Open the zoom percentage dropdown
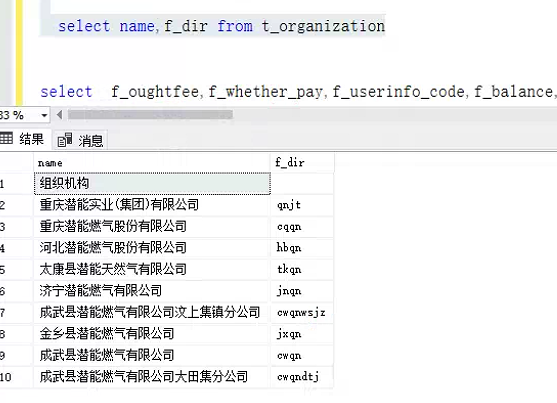This screenshot has height=403, width=557. click(x=44, y=115)
